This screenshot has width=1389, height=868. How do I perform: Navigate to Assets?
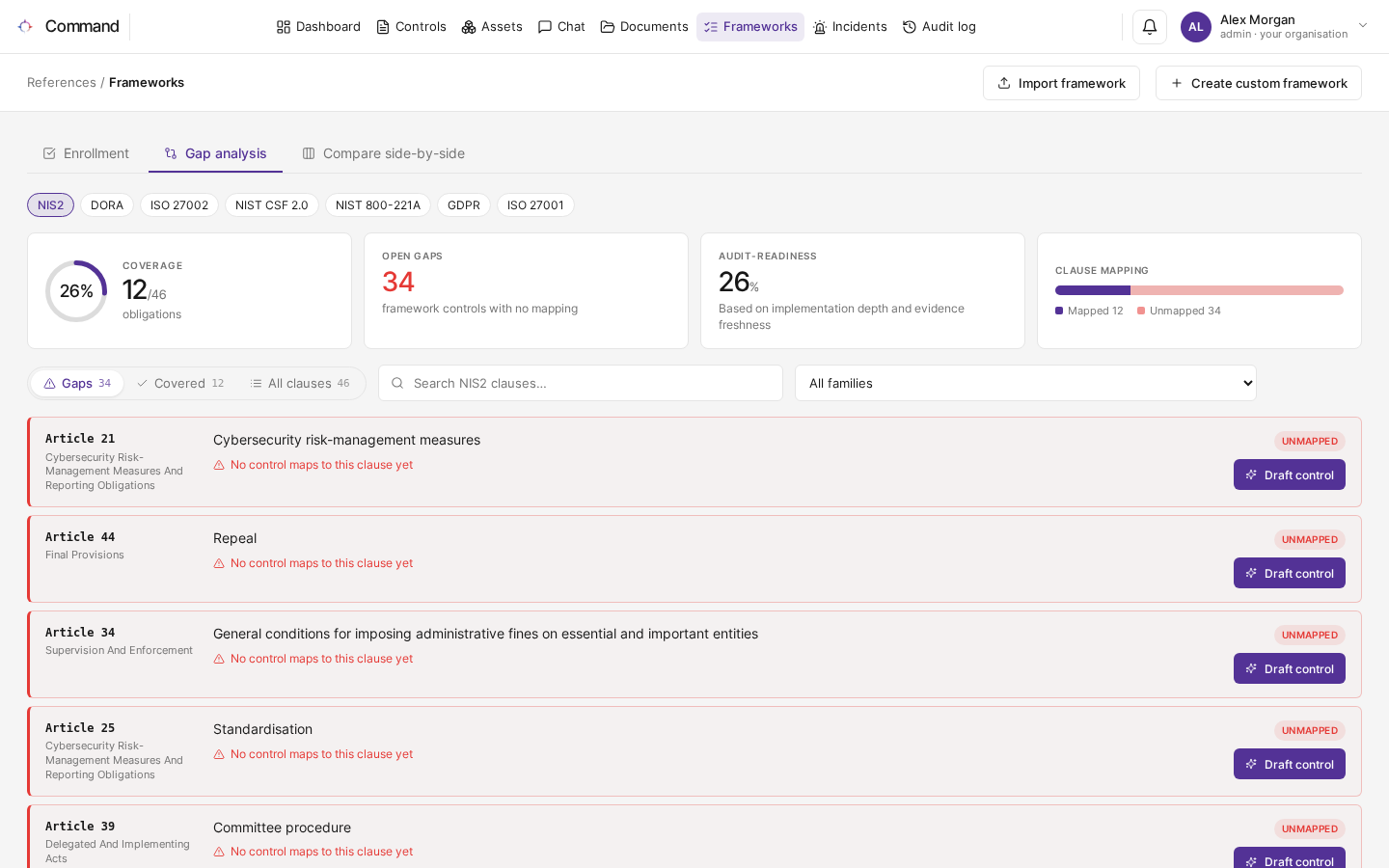coord(492,27)
